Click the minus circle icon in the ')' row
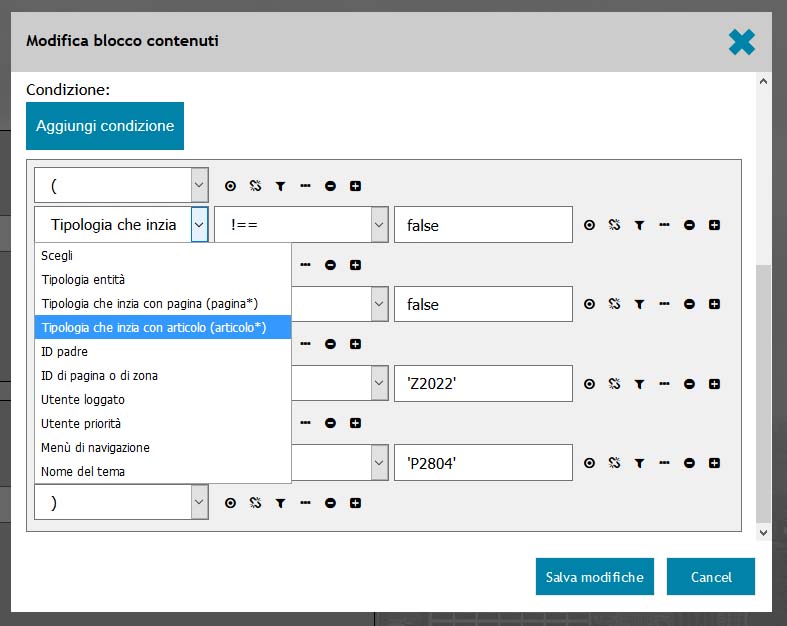 [330, 503]
